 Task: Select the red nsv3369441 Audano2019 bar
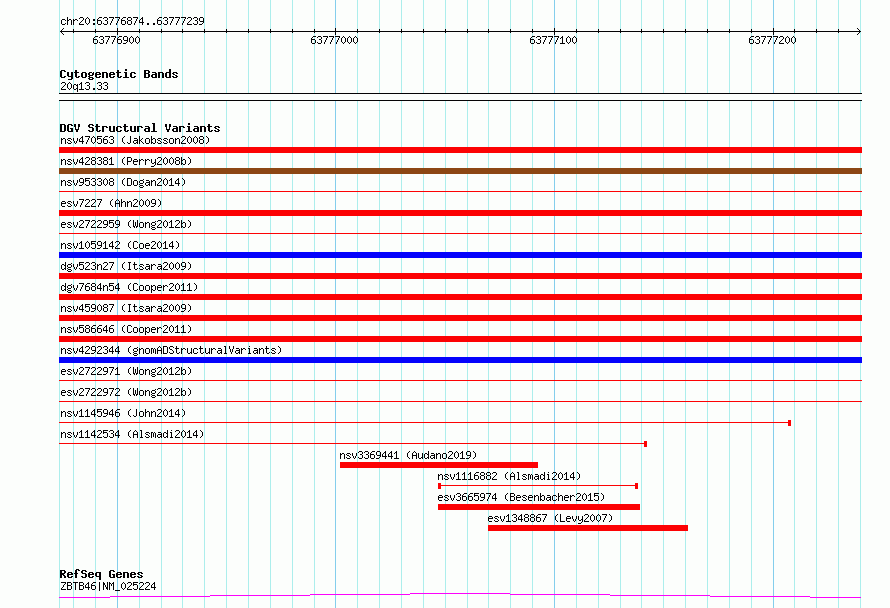pos(439,465)
